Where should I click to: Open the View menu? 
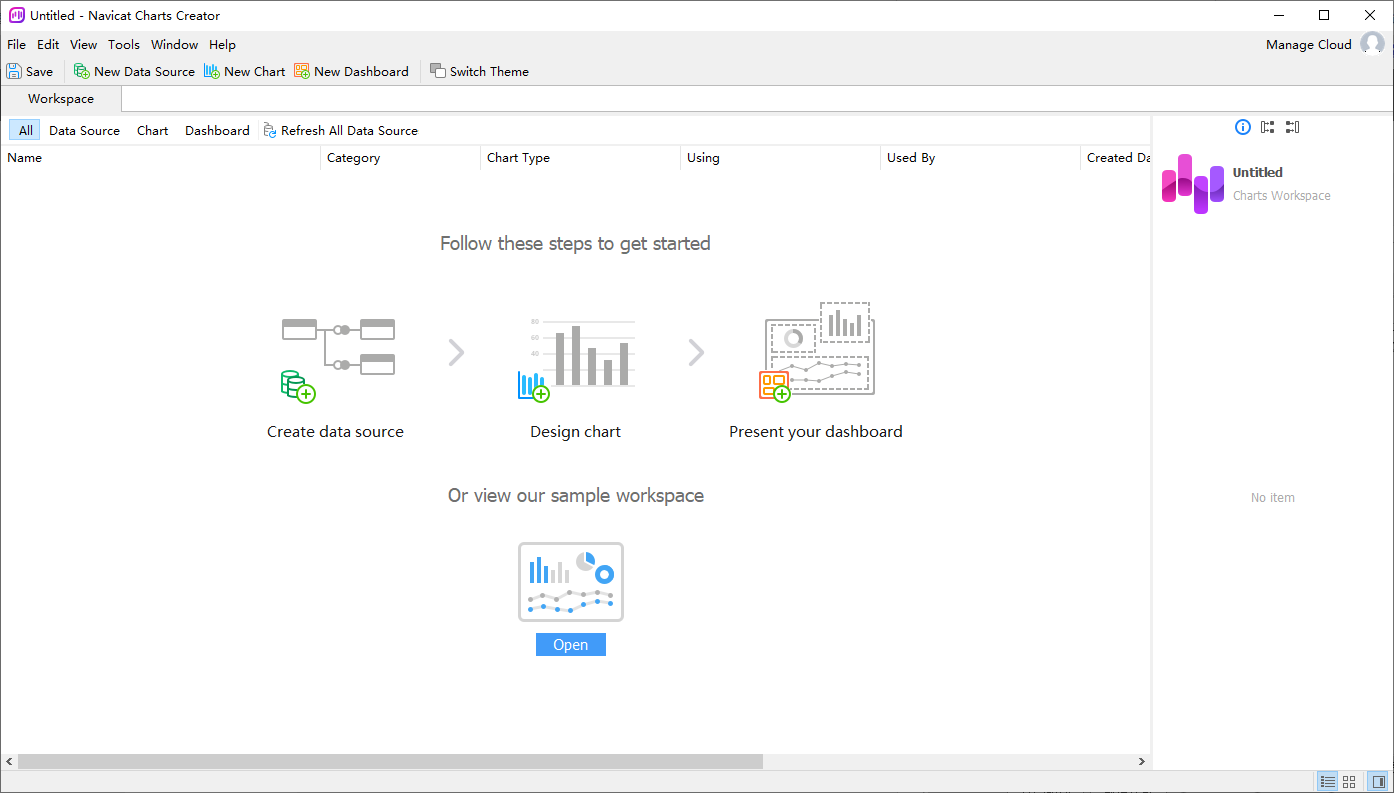point(84,44)
